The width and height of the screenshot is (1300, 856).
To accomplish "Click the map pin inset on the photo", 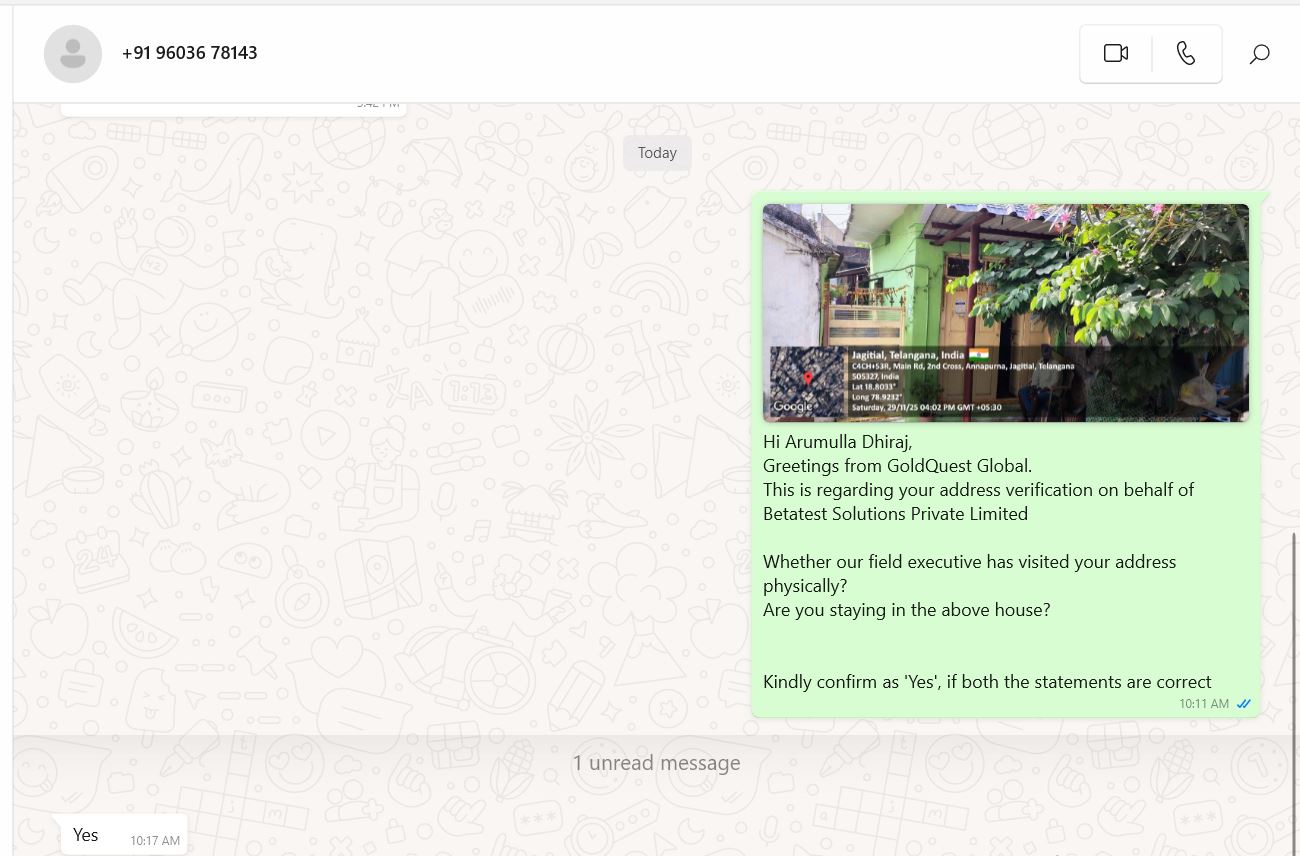I will [x=808, y=380].
